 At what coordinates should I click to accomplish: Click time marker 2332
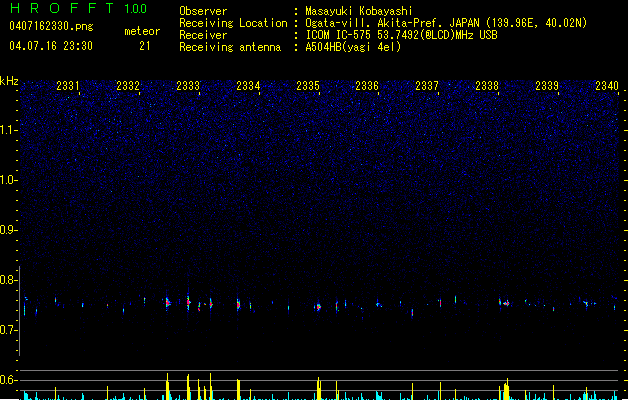pyautogui.click(x=128, y=86)
